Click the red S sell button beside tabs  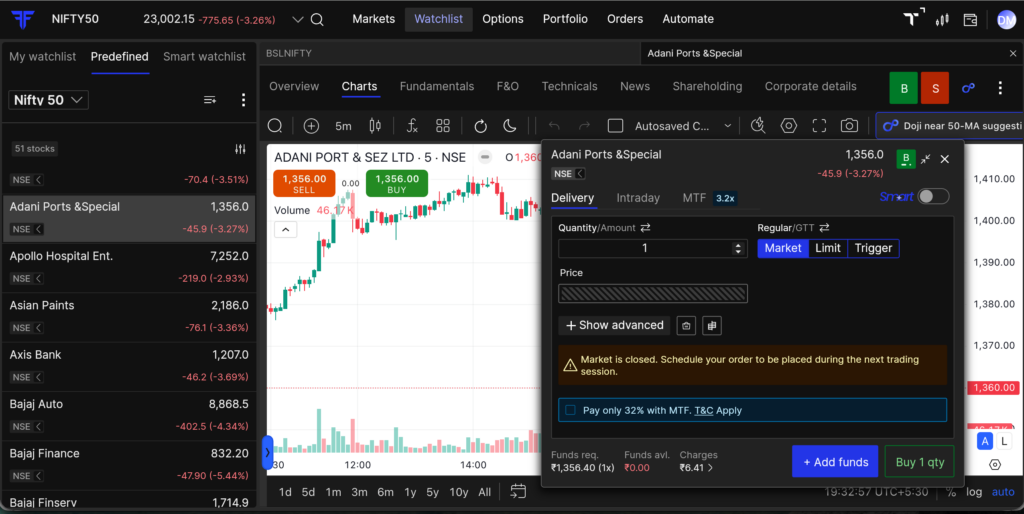click(x=935, y=88)
